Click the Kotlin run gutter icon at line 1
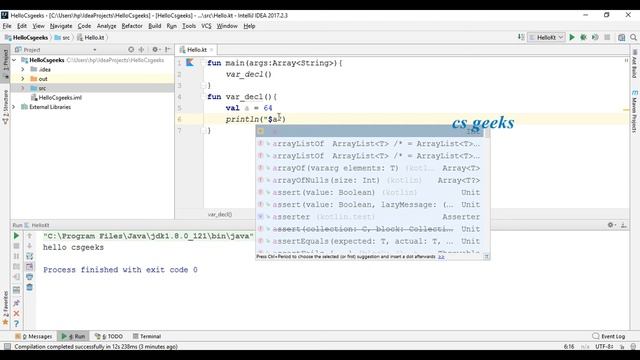This screenshot has height=360, width=640. pyautogui.click(x=190, y=62)
